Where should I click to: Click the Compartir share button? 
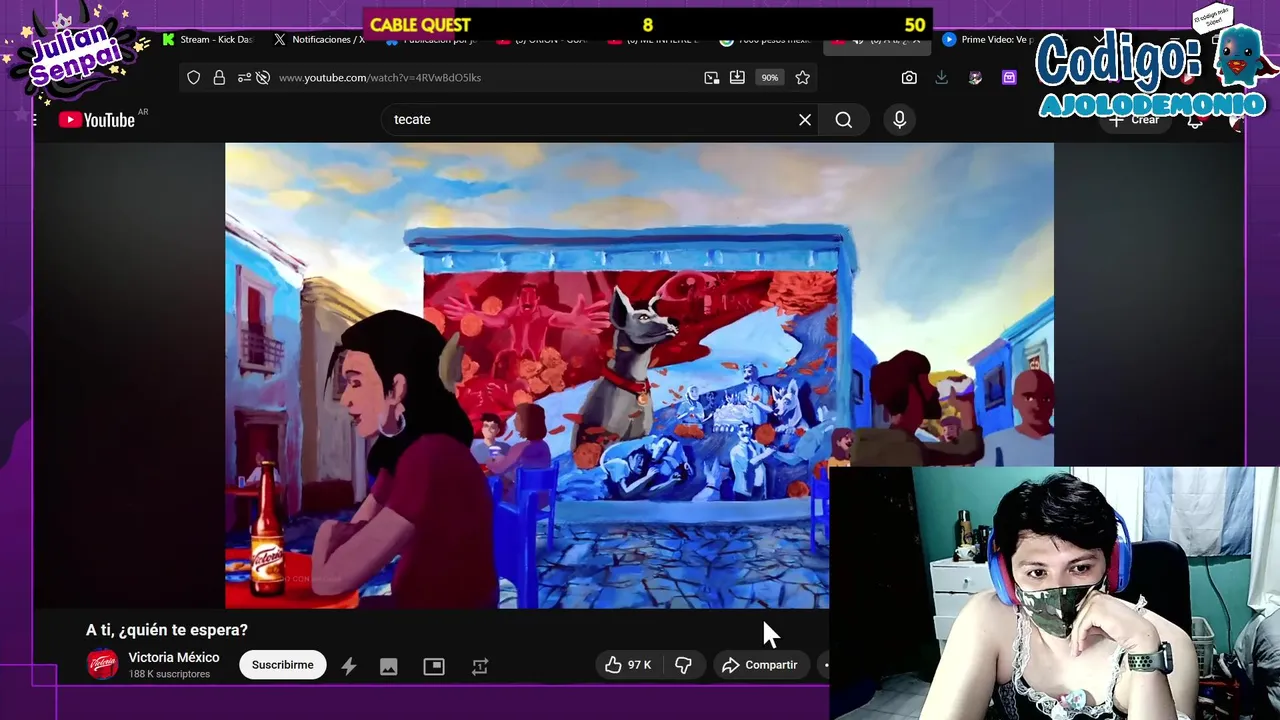tap(760, 665)
